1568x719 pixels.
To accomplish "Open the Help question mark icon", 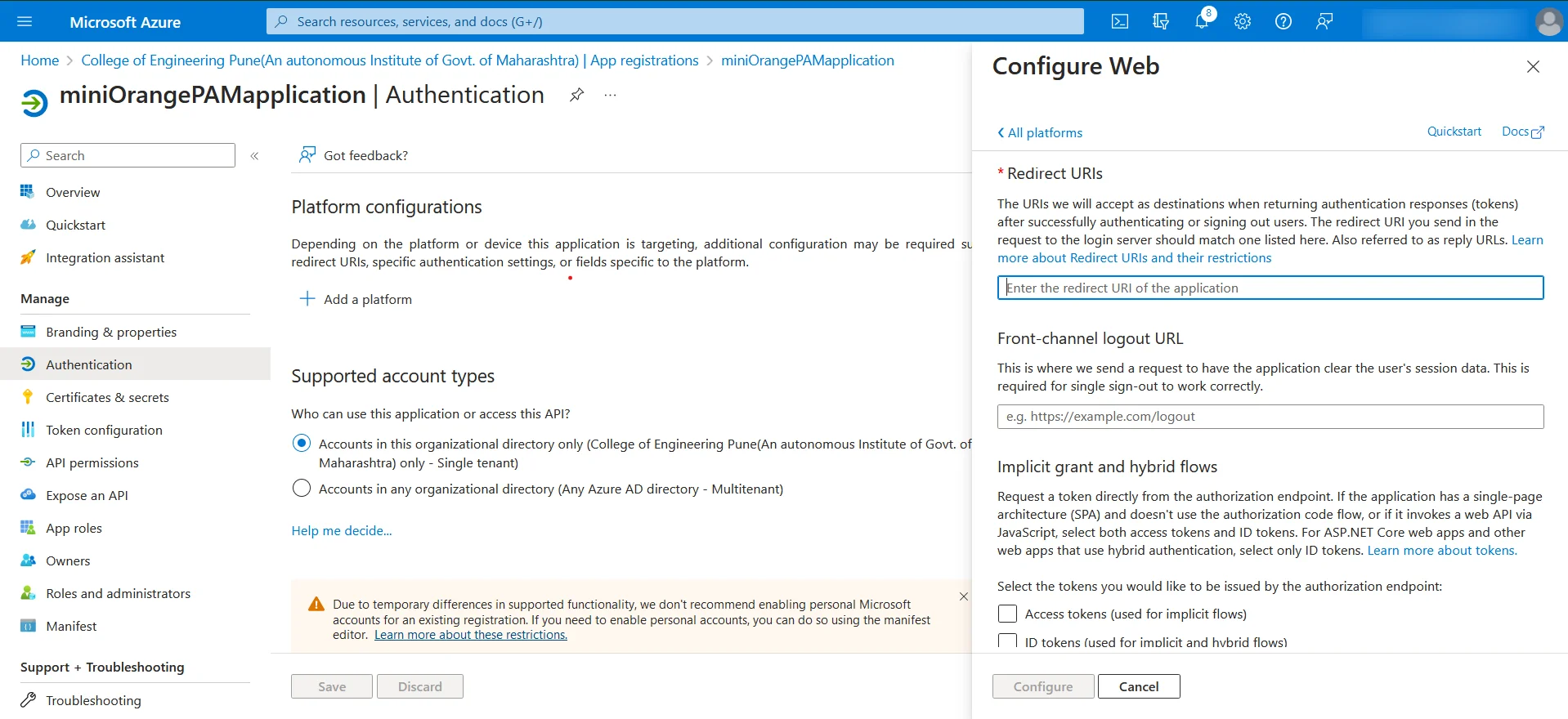I will coord(1284,21).
